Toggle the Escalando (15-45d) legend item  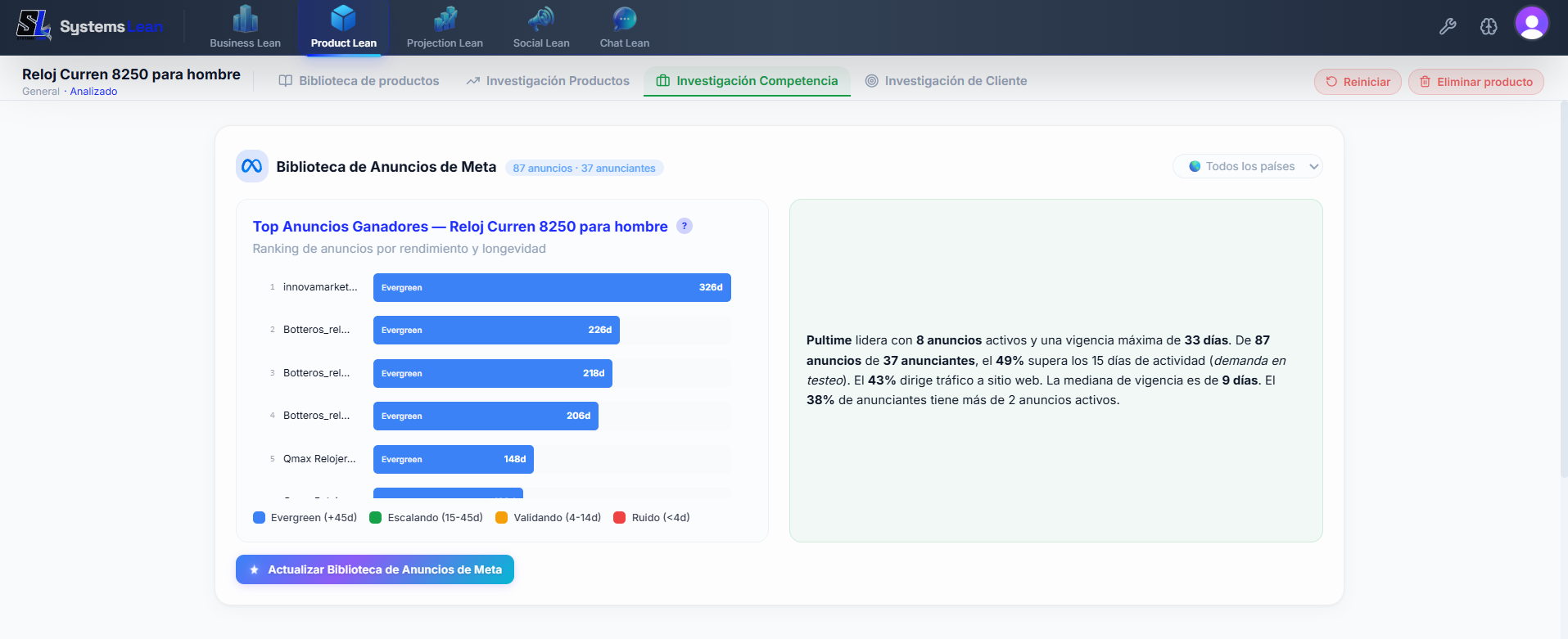click(426, 518)
